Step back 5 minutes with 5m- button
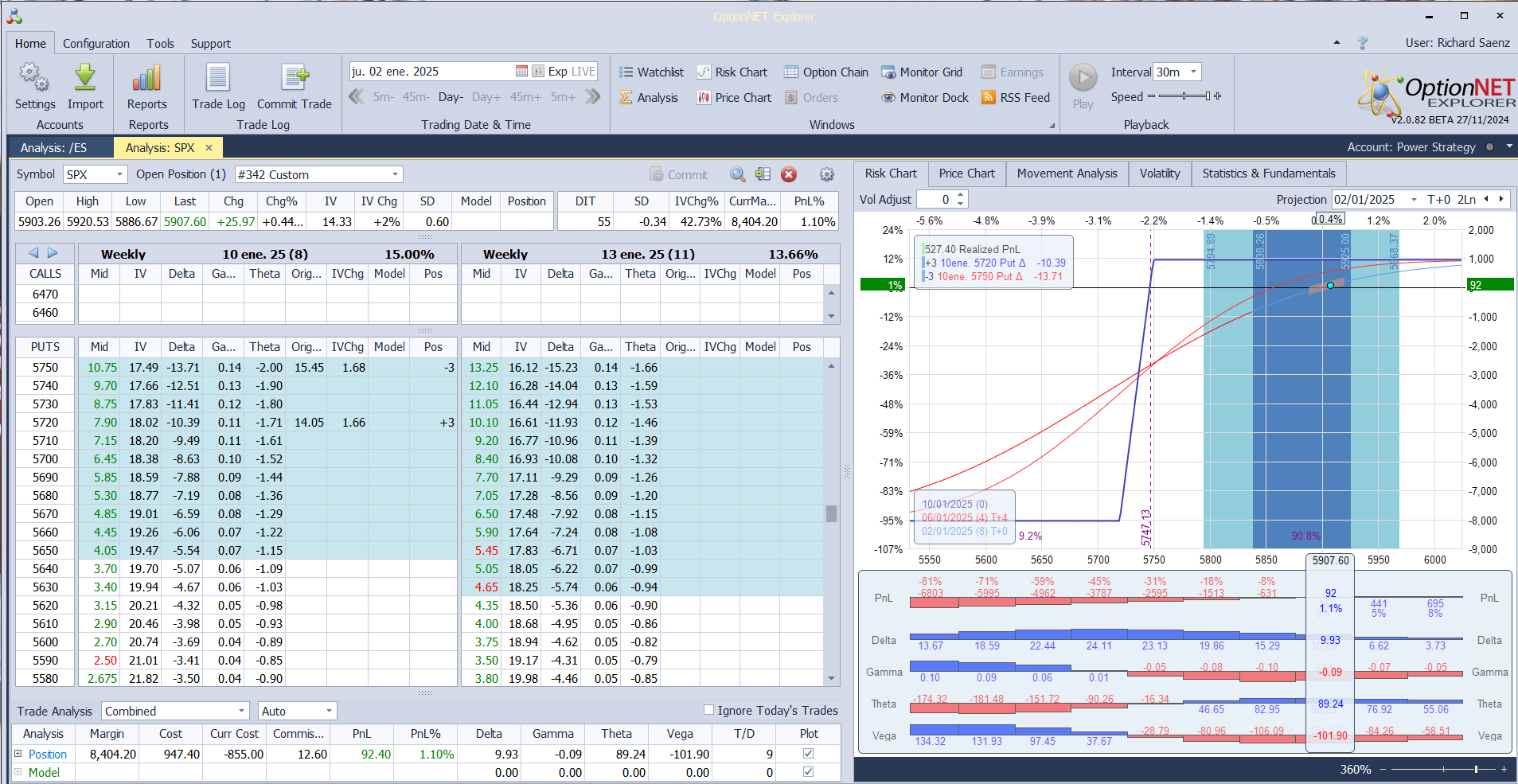1518x784 pixels. (383, 97)
